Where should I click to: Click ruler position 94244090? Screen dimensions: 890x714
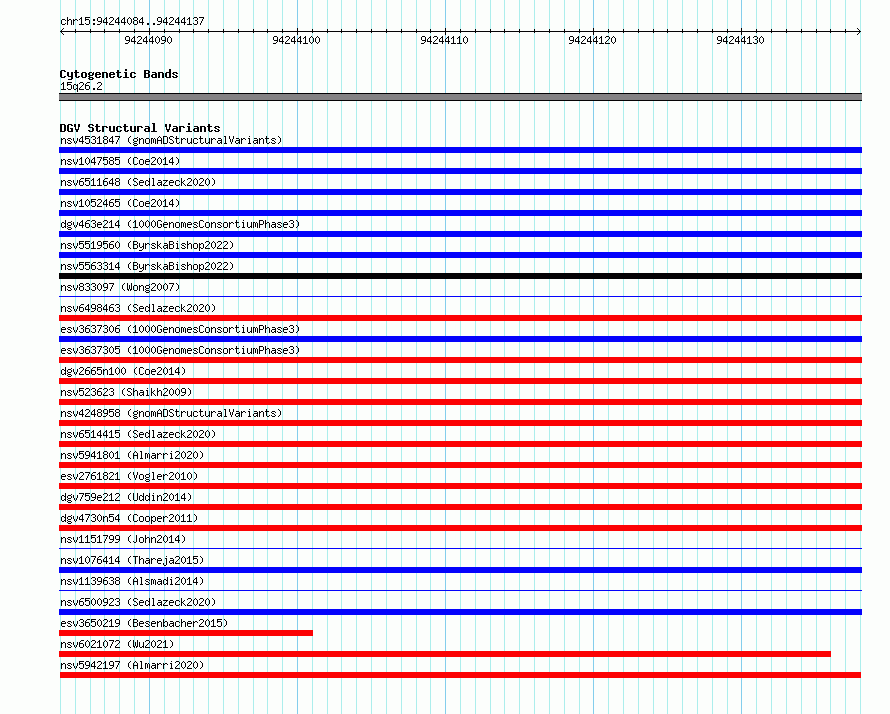(x=148, y=40)
